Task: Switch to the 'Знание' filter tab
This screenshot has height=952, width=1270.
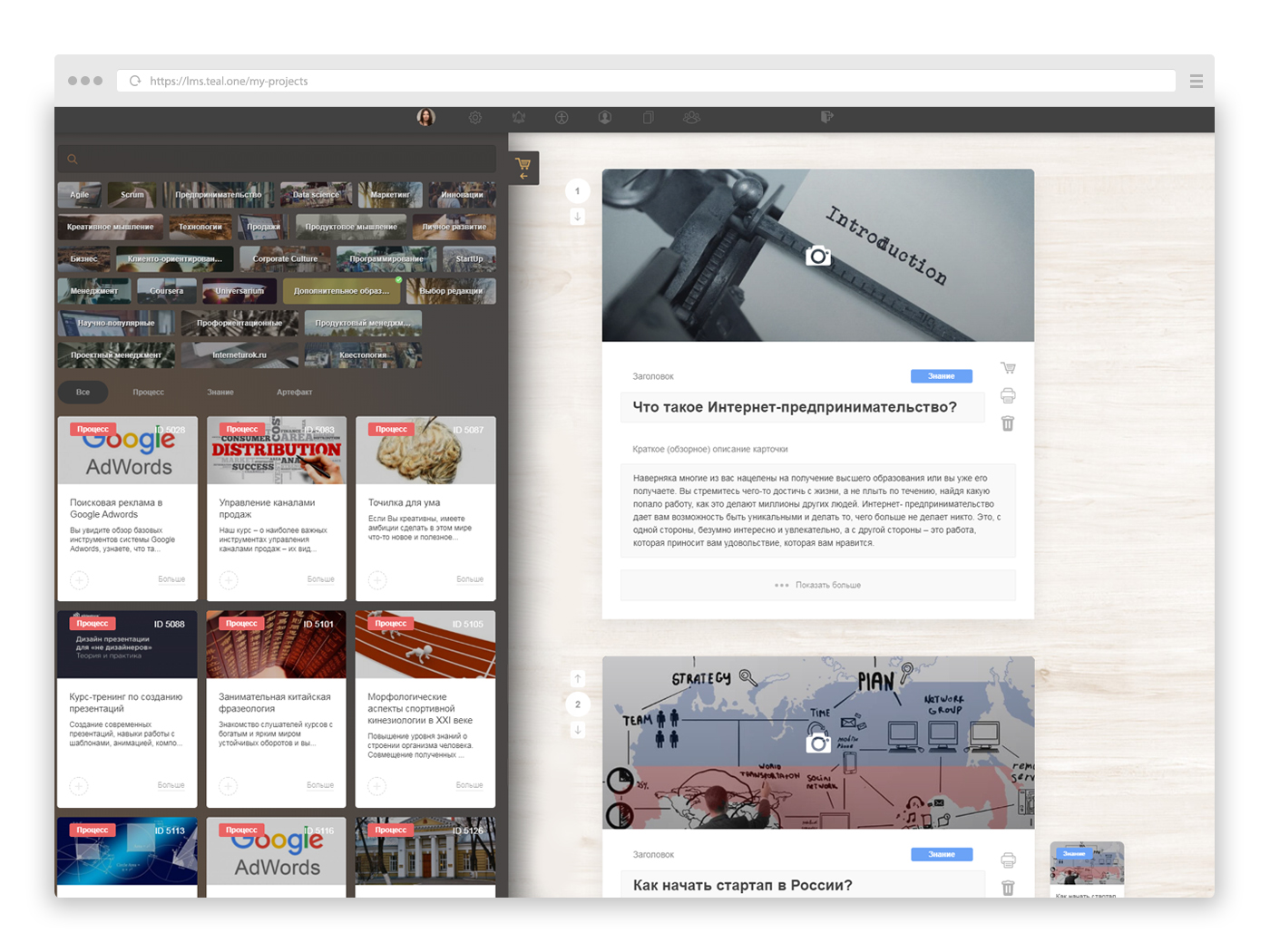Action: click(x=220, y=392)
